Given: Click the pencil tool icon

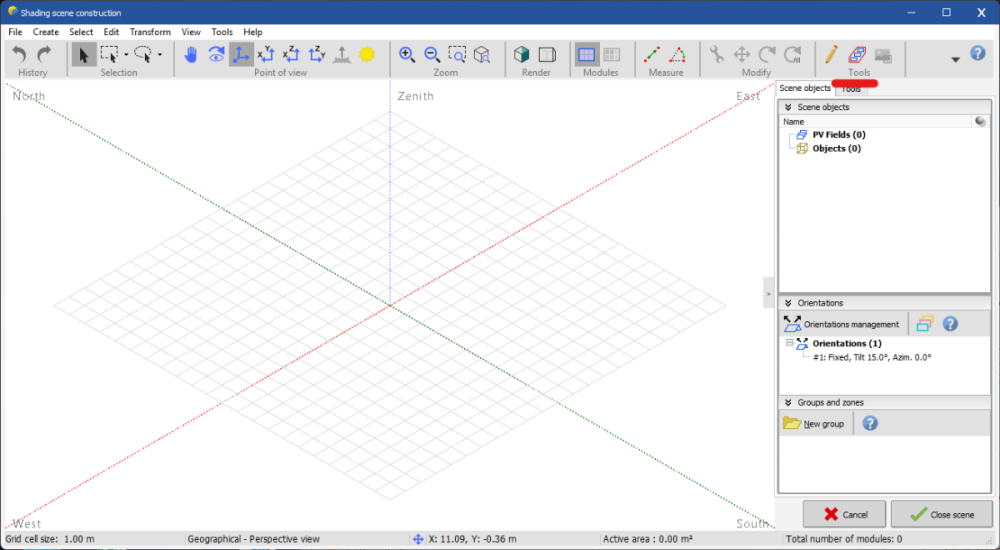Looking at the screenshot, I should [x=832, y=55].
